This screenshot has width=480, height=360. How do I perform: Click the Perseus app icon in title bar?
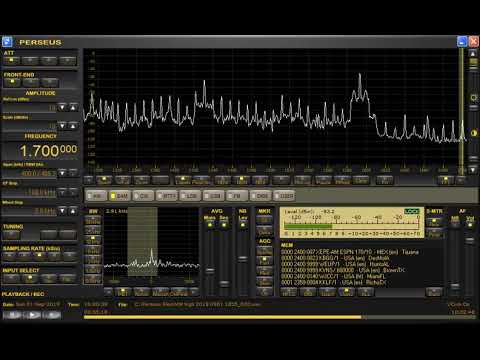point(7,42)
